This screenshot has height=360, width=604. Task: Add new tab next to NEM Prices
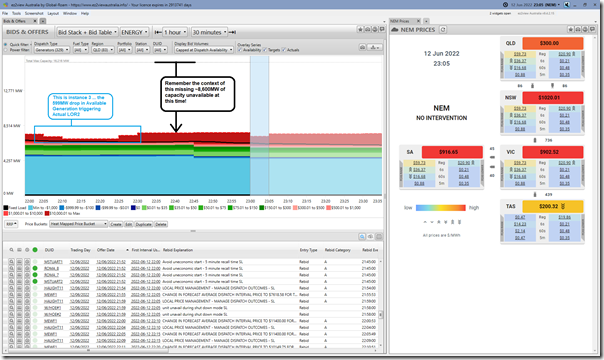pyautogui.click(x=426, y=21)
